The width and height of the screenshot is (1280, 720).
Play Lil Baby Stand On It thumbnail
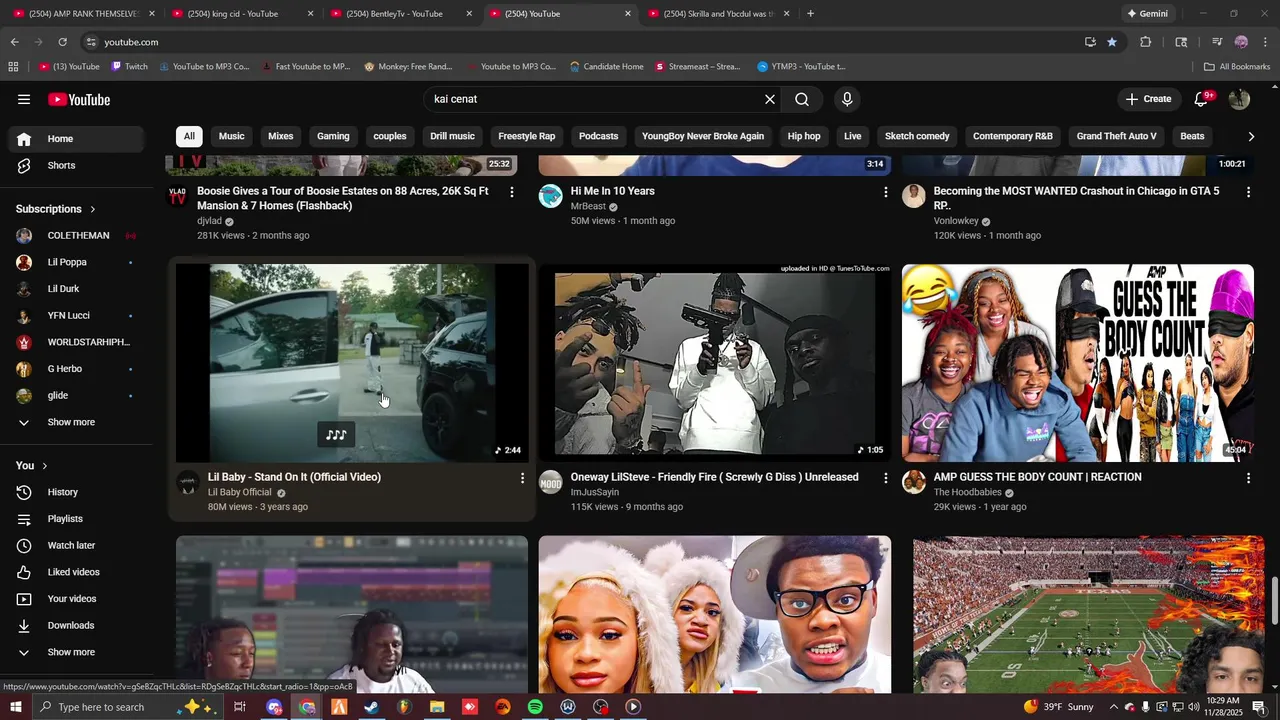click(x=352, y=363)
